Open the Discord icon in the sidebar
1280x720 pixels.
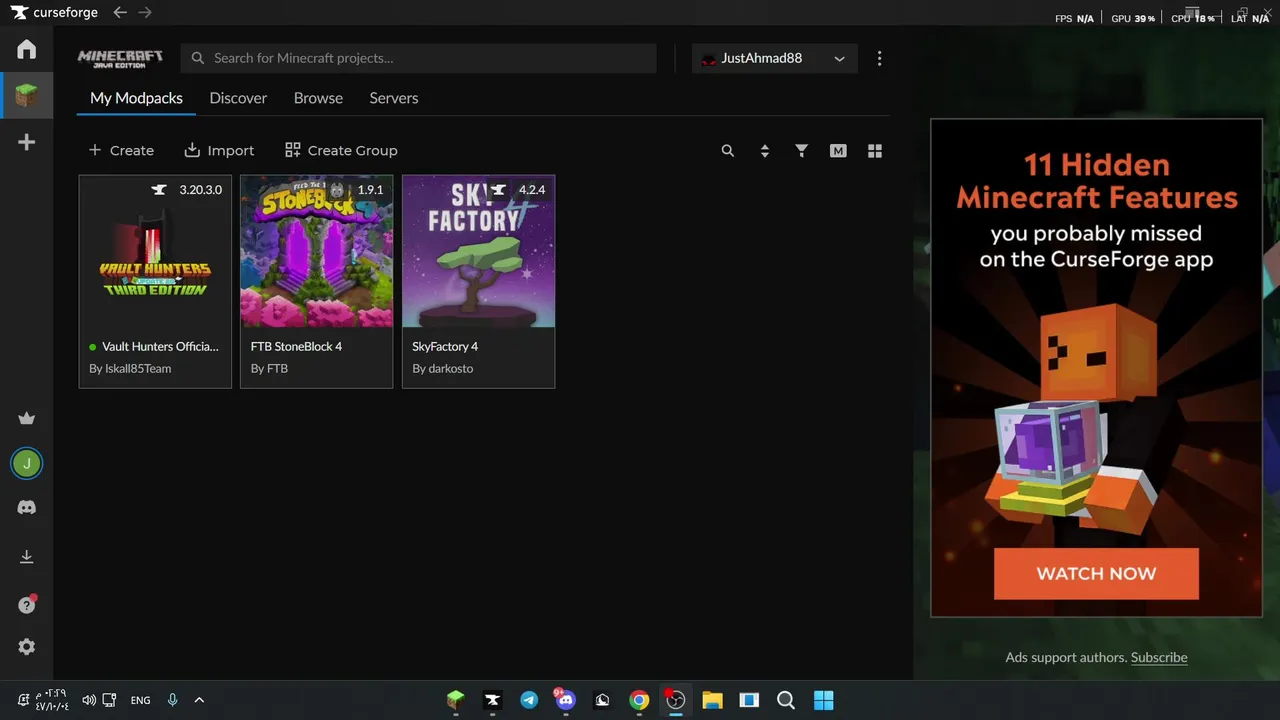(x=27, y=508)
